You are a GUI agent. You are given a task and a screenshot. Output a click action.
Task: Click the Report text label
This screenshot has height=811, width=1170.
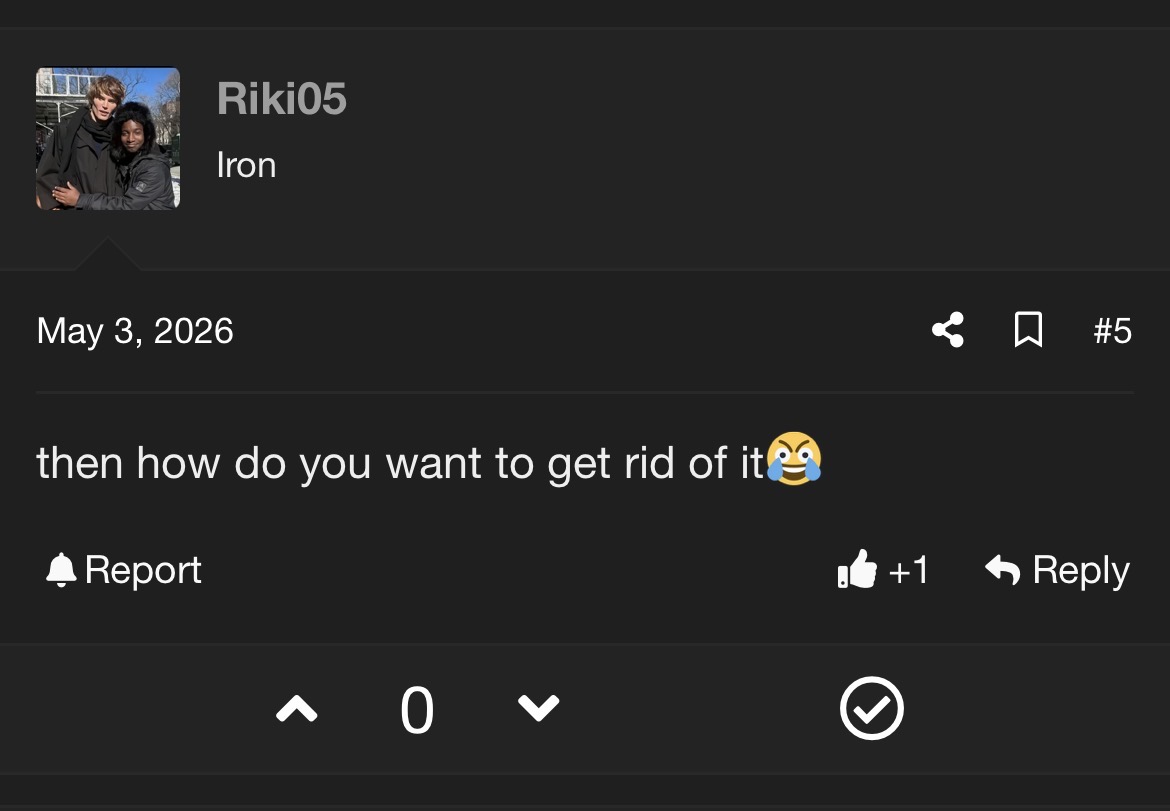(143, 570)
